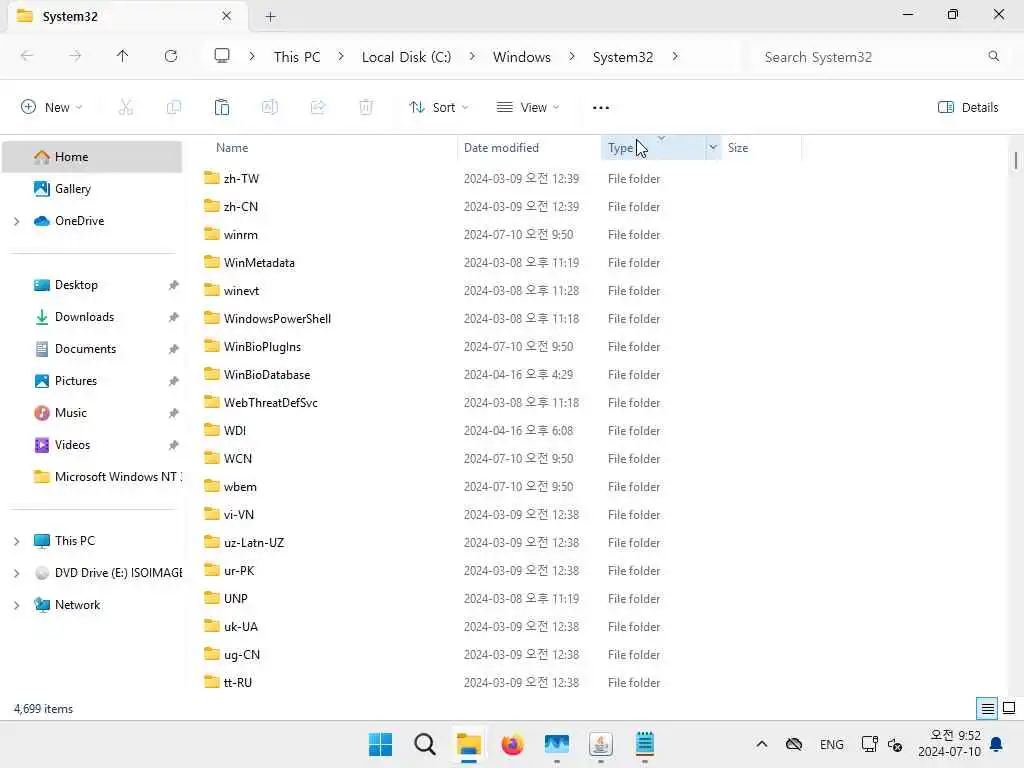This screenshot has height=768, width=1024.
Task: Click the File Explorer taskbar icon
Action: [x=469, y=744]
